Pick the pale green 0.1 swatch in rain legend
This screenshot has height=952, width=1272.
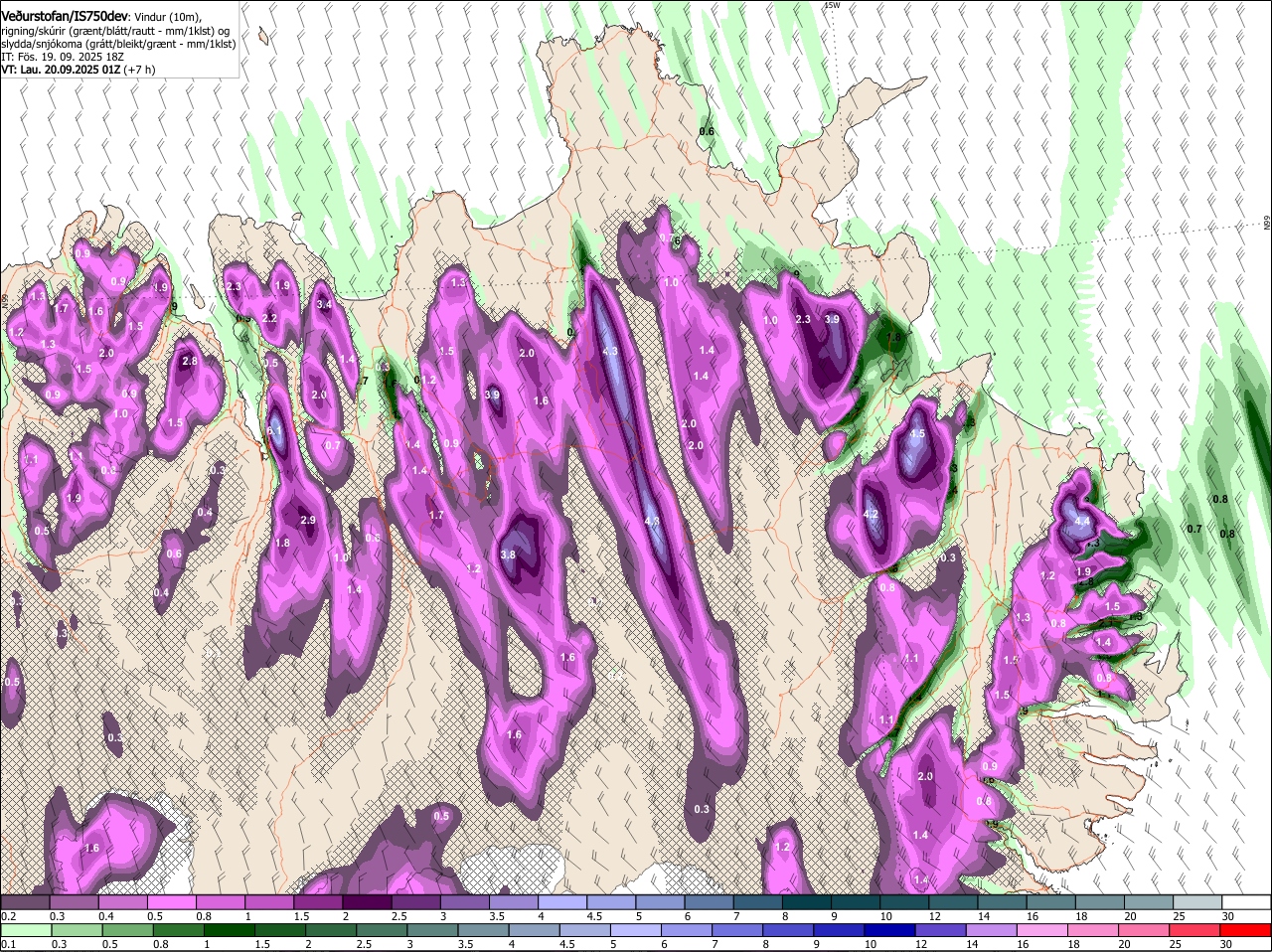[26, 930]
